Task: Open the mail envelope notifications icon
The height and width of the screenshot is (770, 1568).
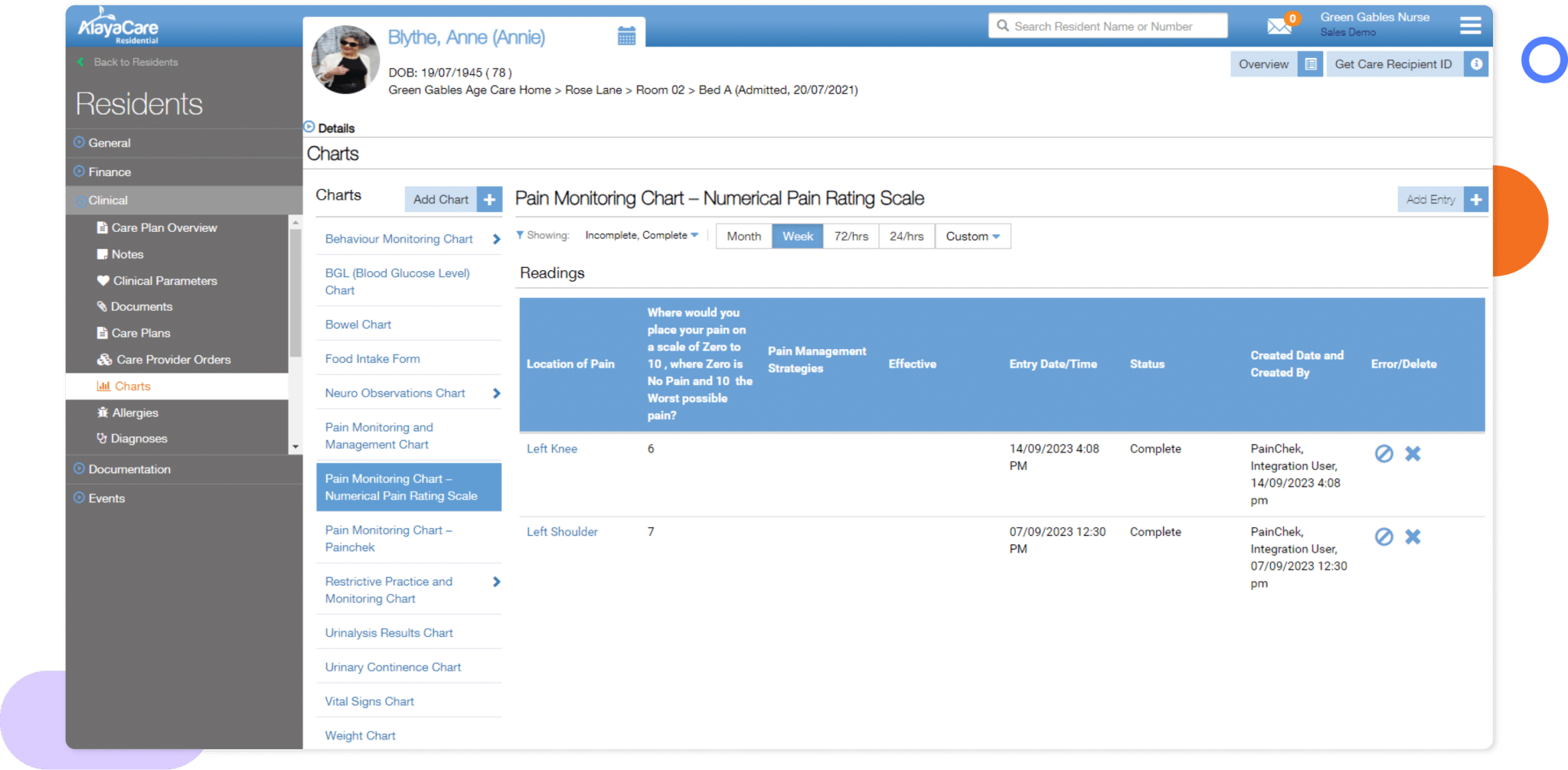Action: click(x=1279, y=26)
